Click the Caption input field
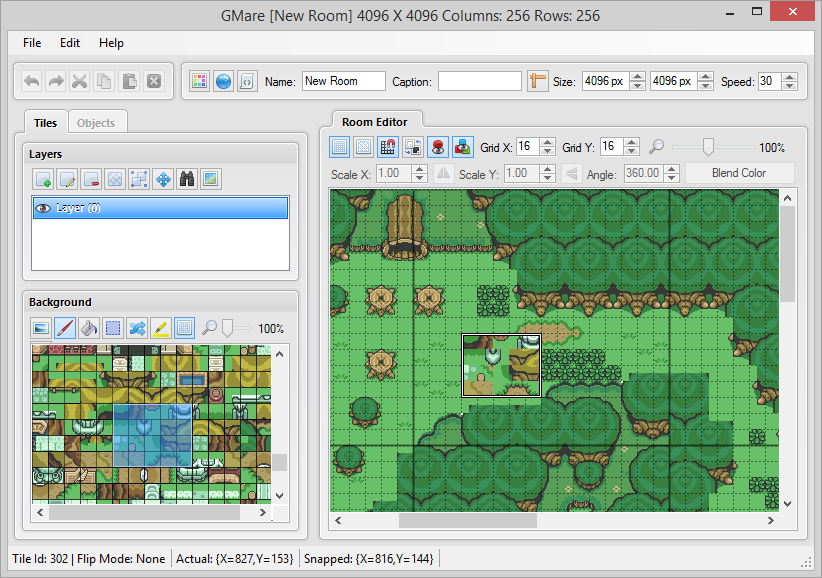The height and width of the screenshot is (578, 822). (480, 81)
